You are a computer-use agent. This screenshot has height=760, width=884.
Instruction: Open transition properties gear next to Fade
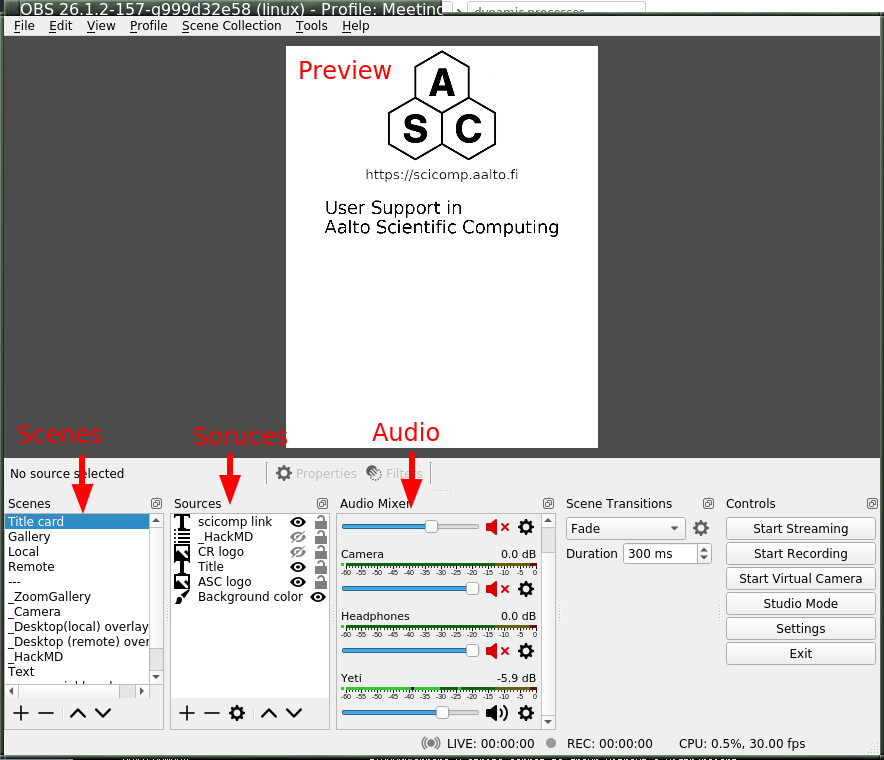click(701, 528)
